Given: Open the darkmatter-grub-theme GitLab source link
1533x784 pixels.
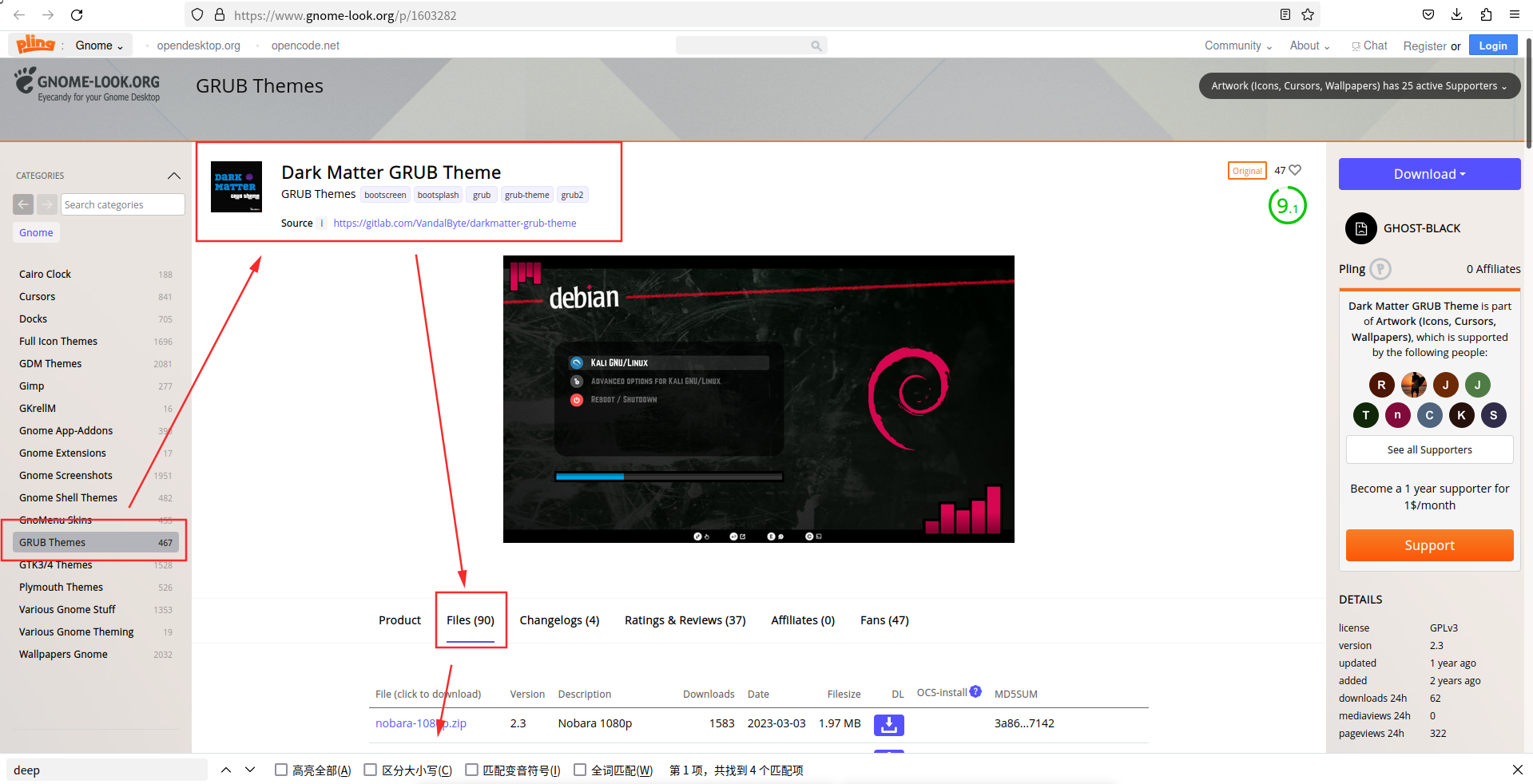Looking at the screenshot, I should tap(455, 223).
